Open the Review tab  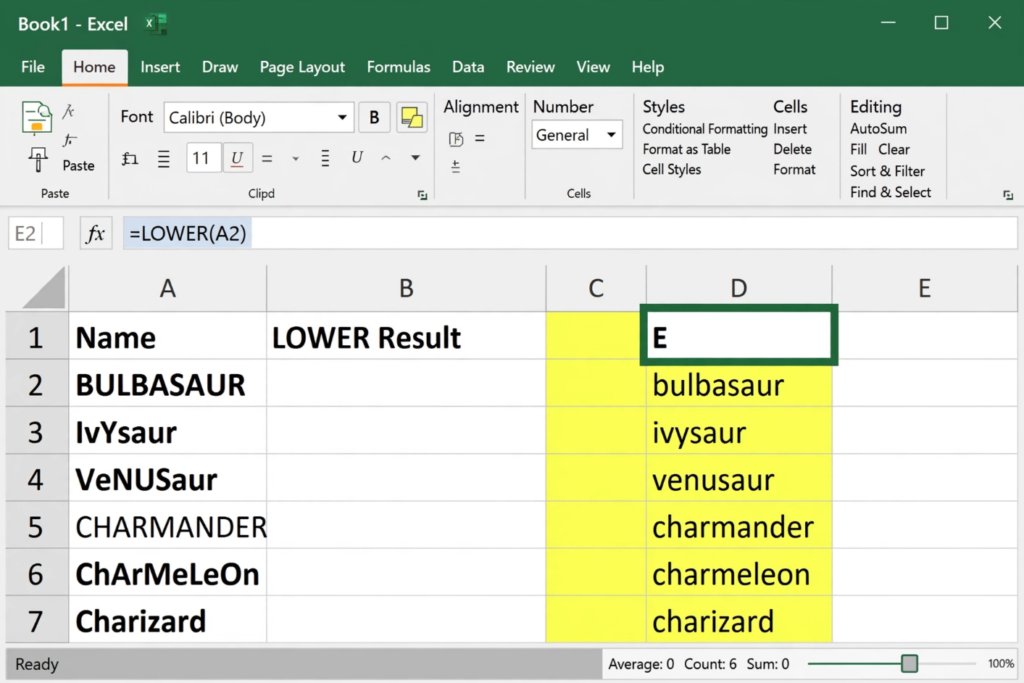530,67
